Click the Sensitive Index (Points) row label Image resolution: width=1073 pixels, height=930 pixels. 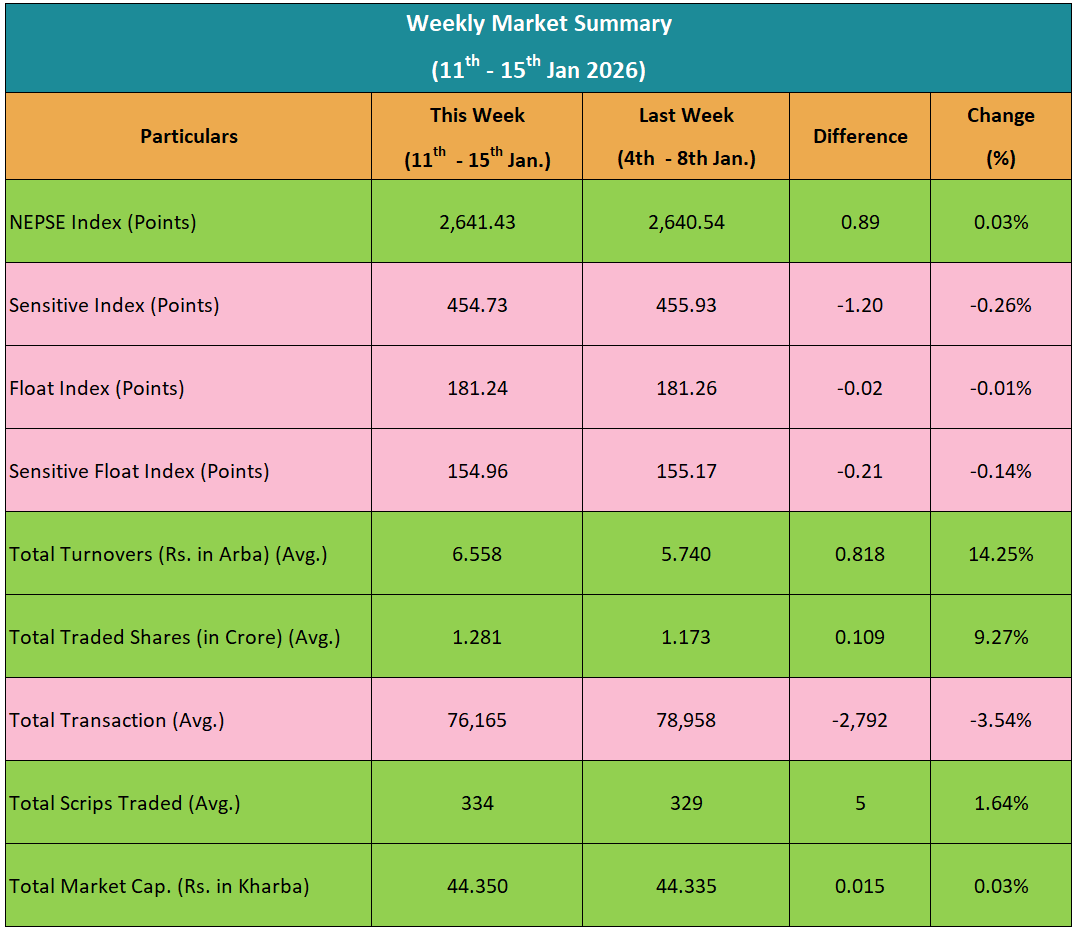(x=114, y=305)
